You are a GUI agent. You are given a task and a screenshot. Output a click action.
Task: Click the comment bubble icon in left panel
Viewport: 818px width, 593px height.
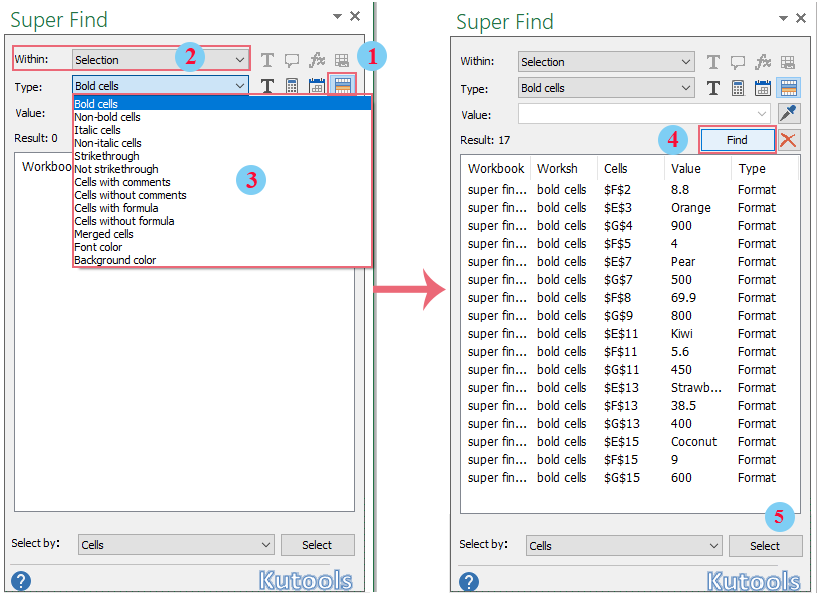click(x=292, y=61)
